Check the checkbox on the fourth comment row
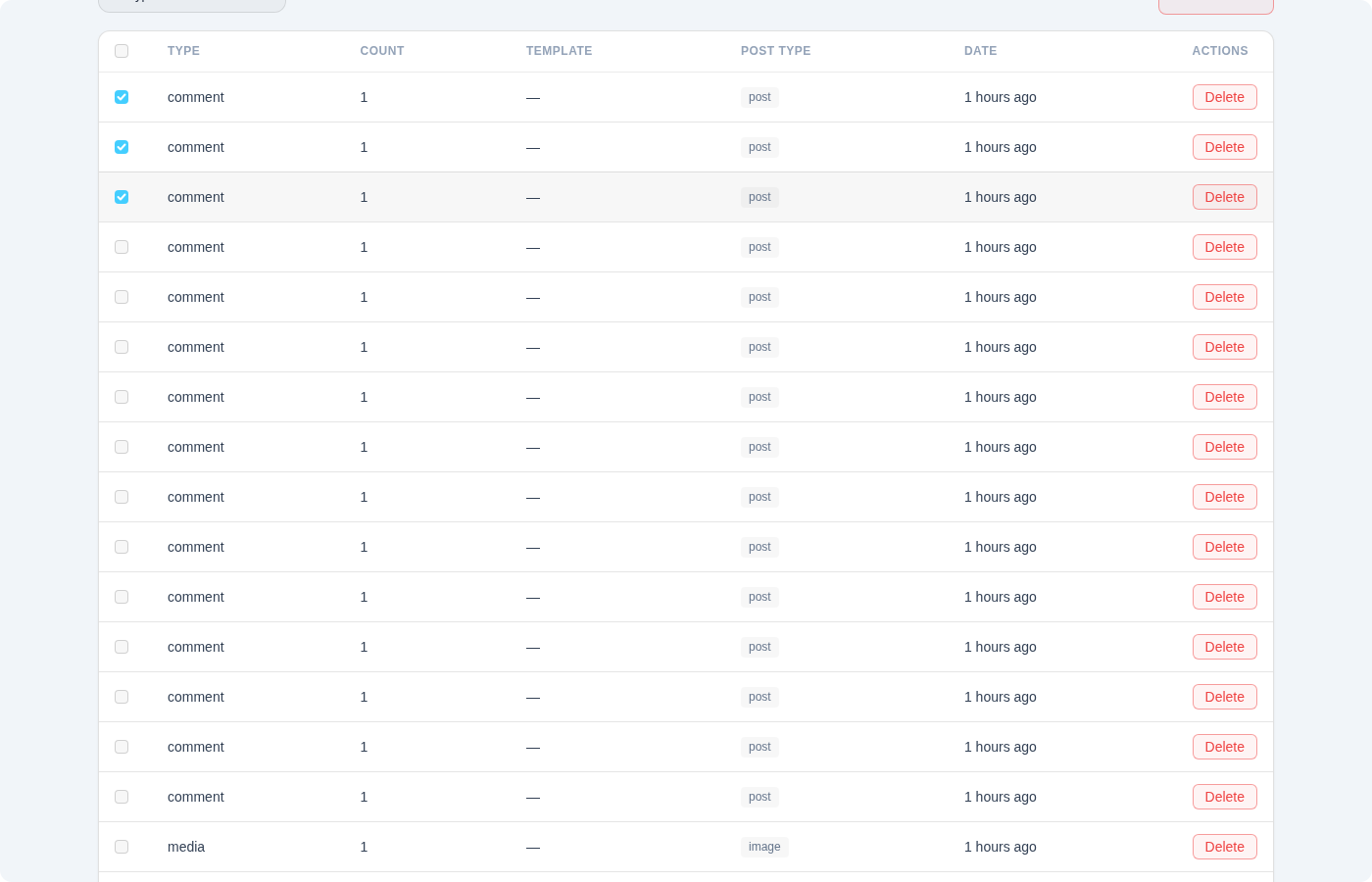This screenshot has height=882, width=1372. pos(122,247)
